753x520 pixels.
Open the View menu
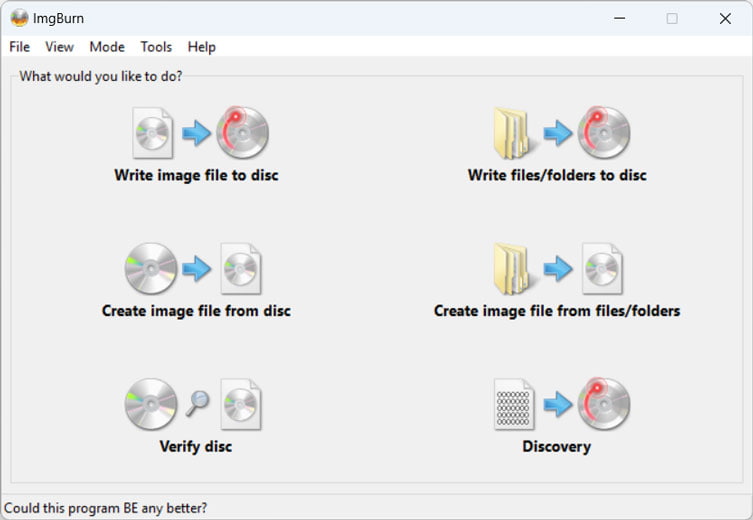coord(60,47)
